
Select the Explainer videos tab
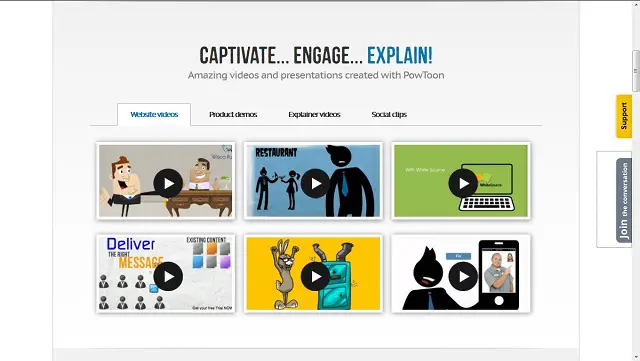(x=314, y=114)
